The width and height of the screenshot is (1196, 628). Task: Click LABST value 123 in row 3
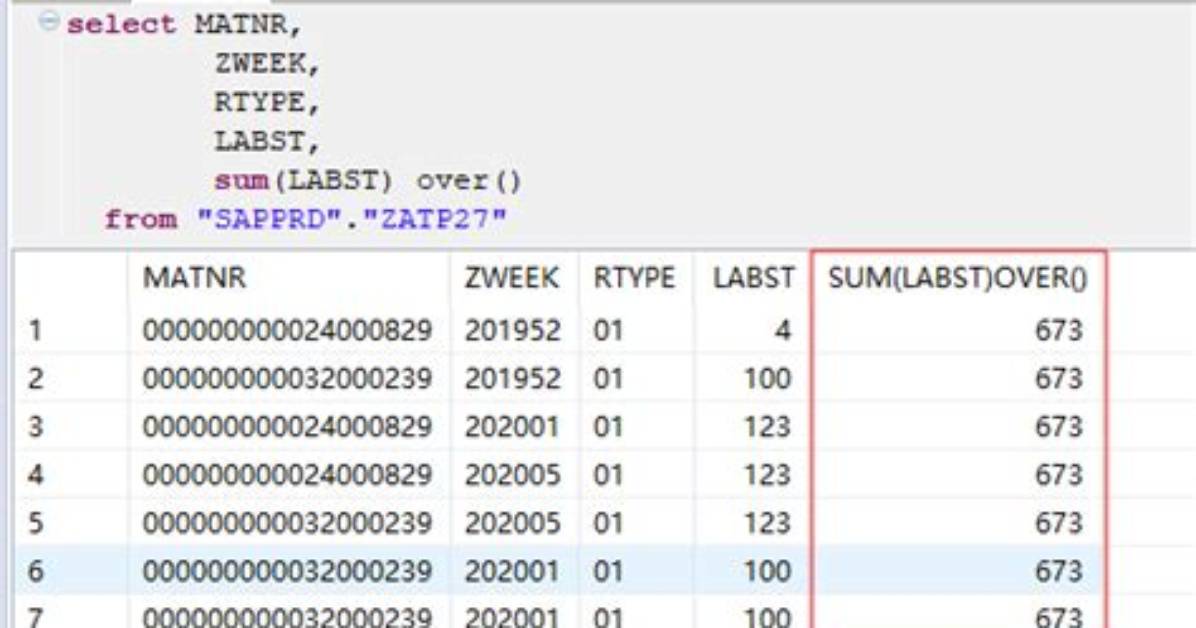pos(767,427)
